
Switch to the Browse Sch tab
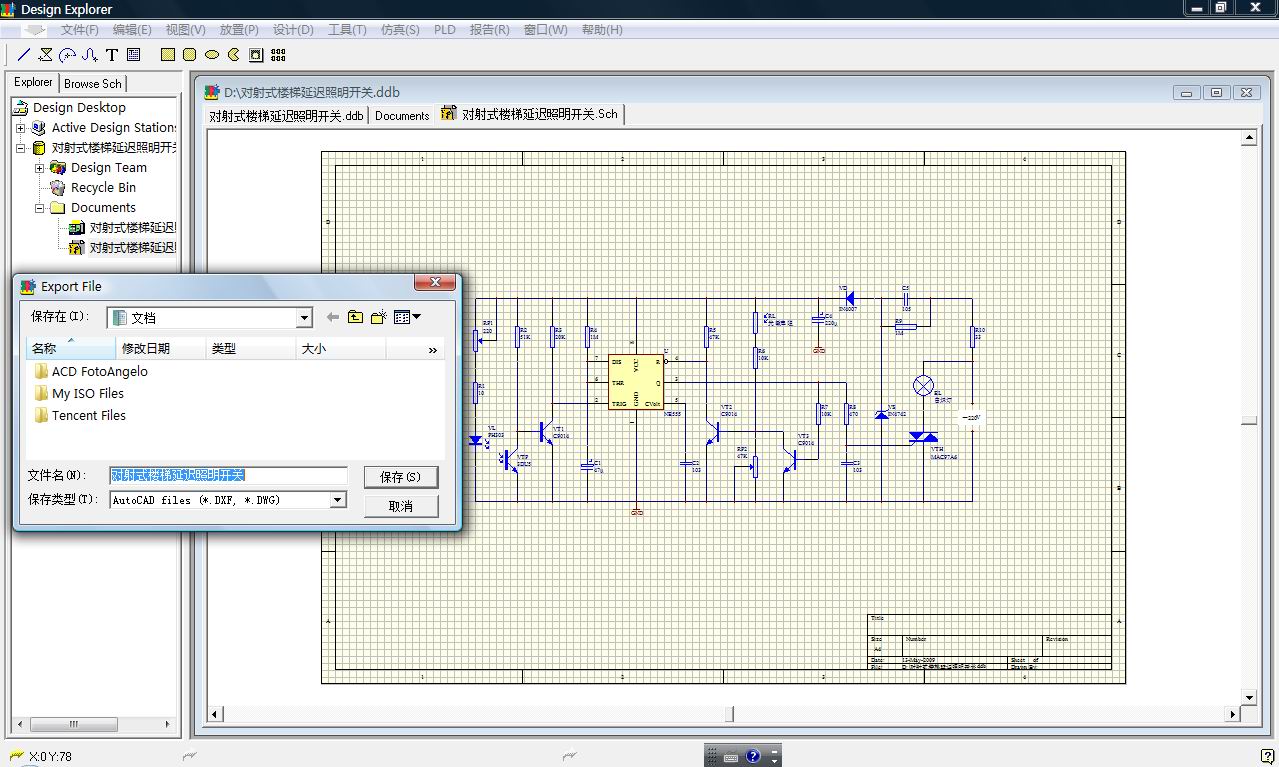click(93, 84)
